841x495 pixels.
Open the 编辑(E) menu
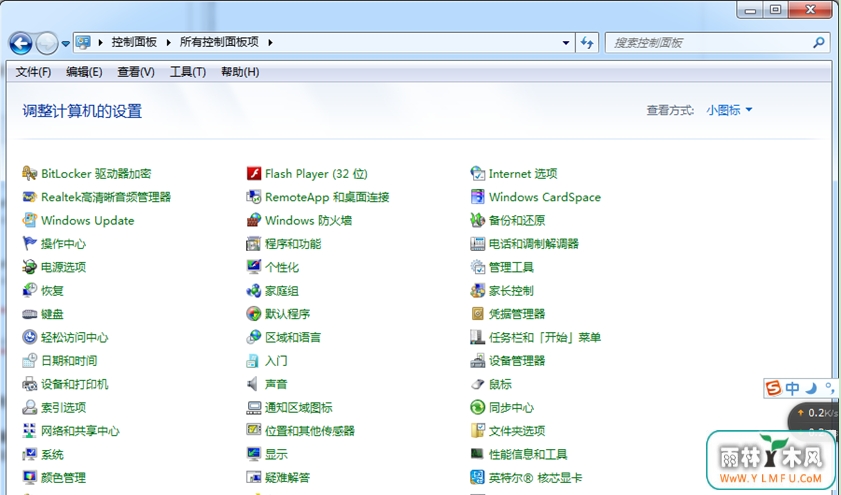point(84,72)
